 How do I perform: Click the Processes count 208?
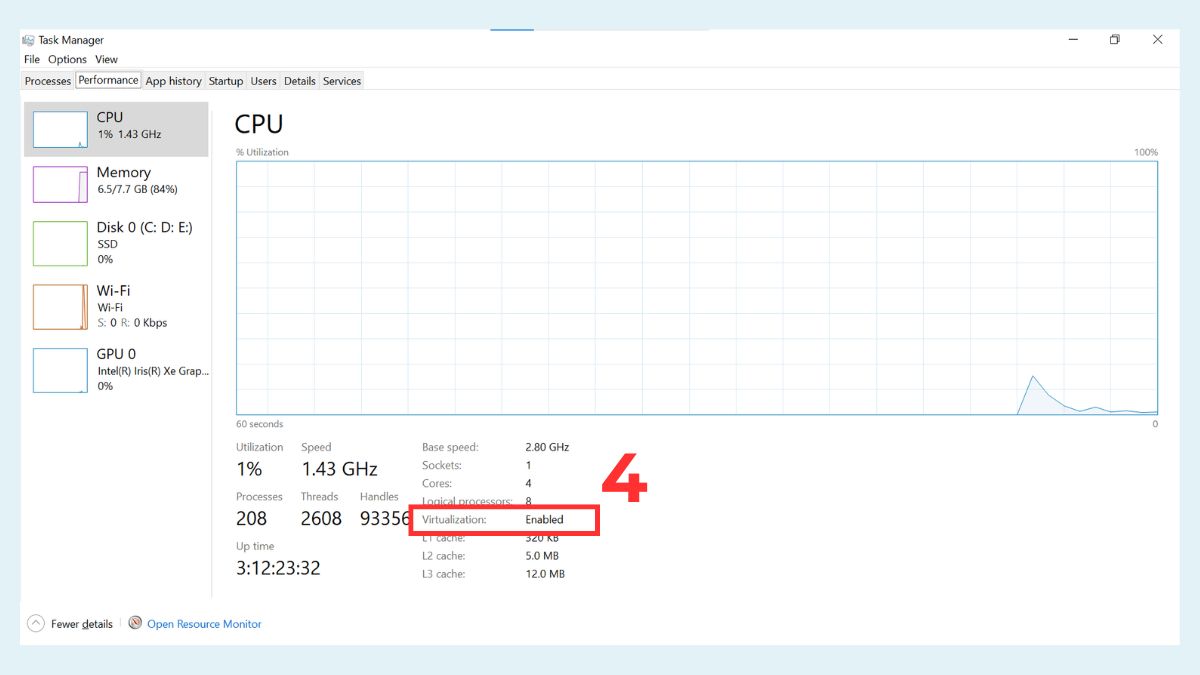(251, 518)
